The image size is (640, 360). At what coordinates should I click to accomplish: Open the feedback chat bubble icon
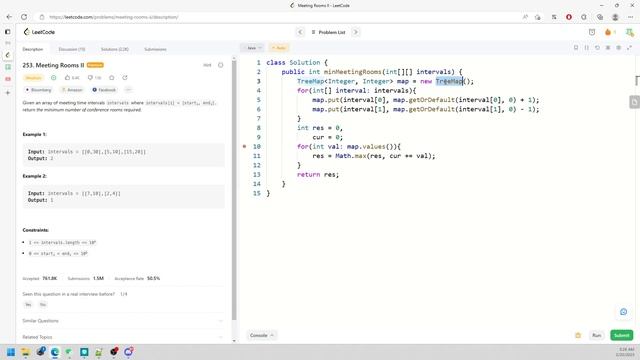pyautogui.click(x=623, y=312)
